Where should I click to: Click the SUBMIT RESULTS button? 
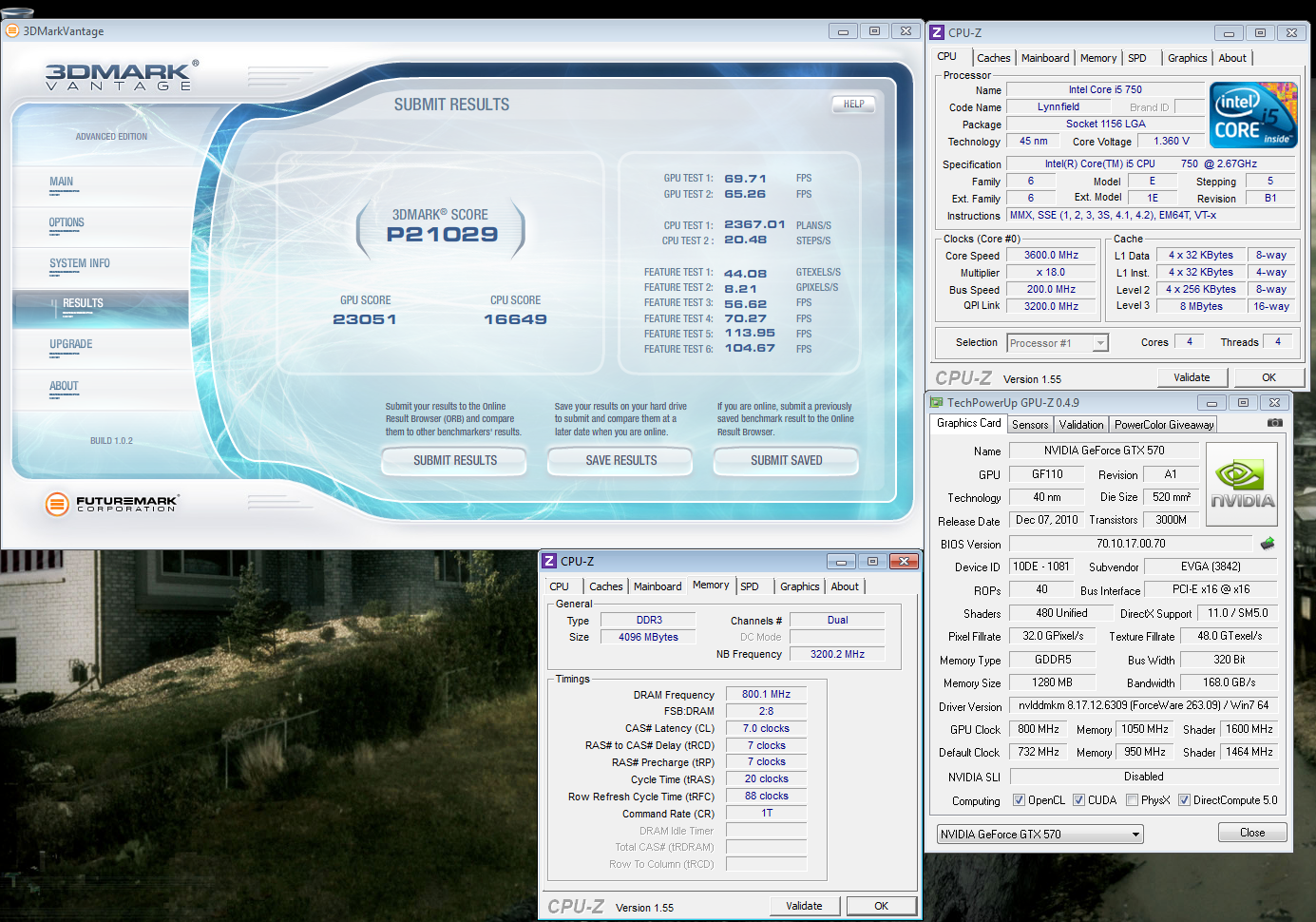point(455,461)
